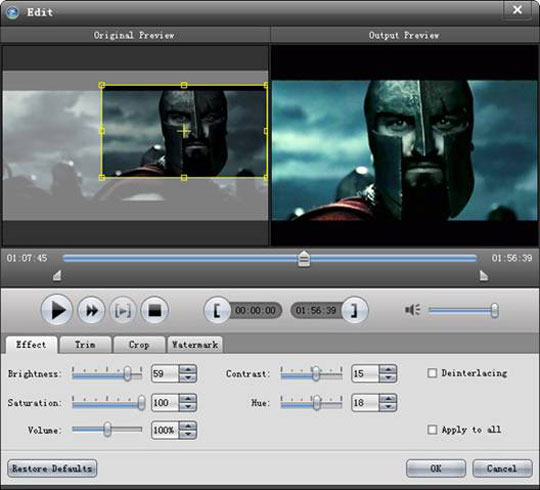This screenshot has height=490, width=540.
Task: Click the Restore Defaults button
Action: (52, 468)
